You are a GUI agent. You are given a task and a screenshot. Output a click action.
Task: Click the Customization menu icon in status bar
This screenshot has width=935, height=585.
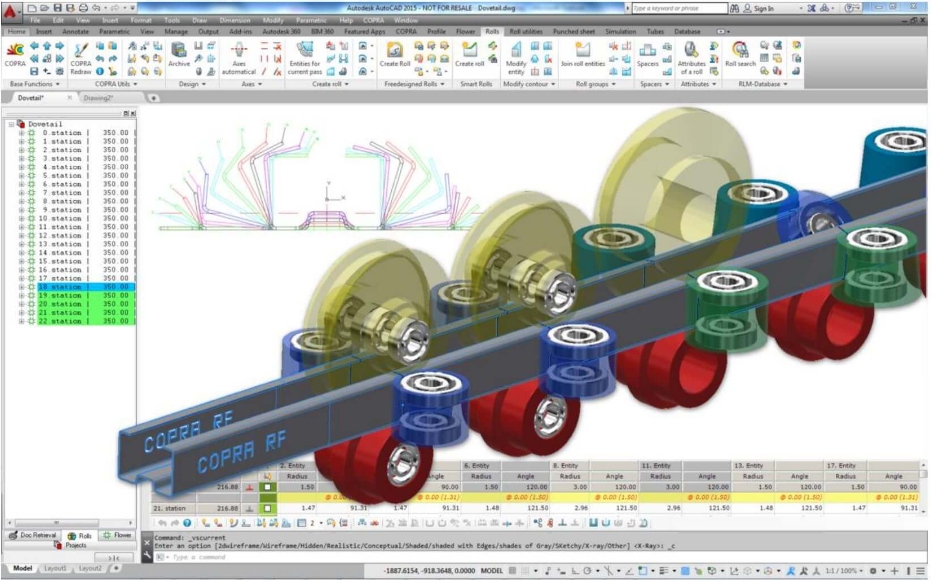tap(921, 571)
